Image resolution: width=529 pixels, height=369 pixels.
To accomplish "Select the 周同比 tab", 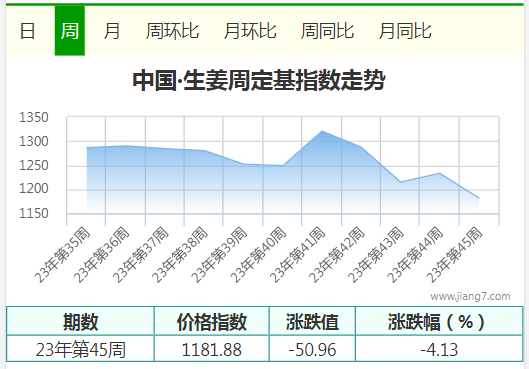I will [x=327, y=31].
